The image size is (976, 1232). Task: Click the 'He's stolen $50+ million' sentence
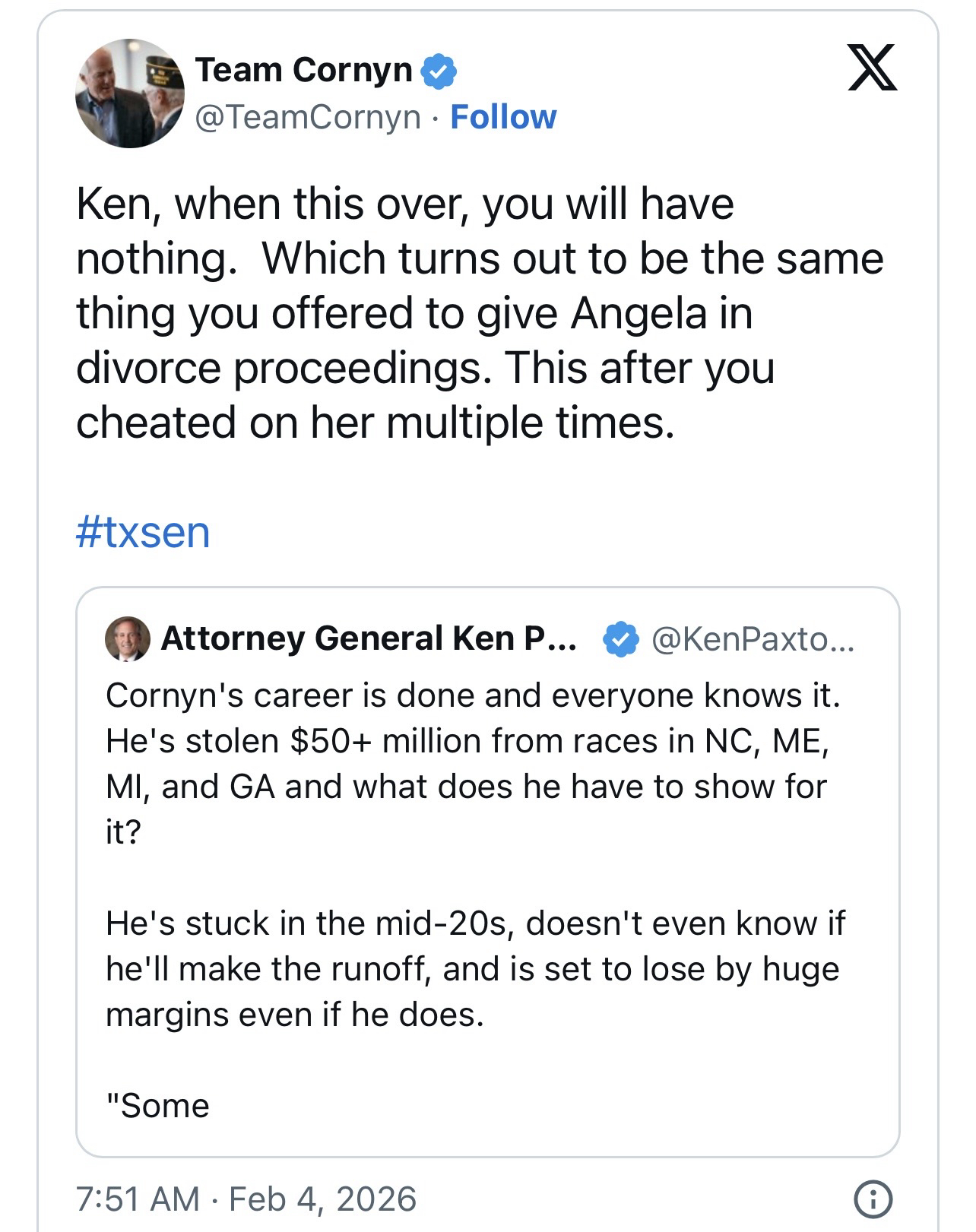pyautogui.click(x=467, y=741)
